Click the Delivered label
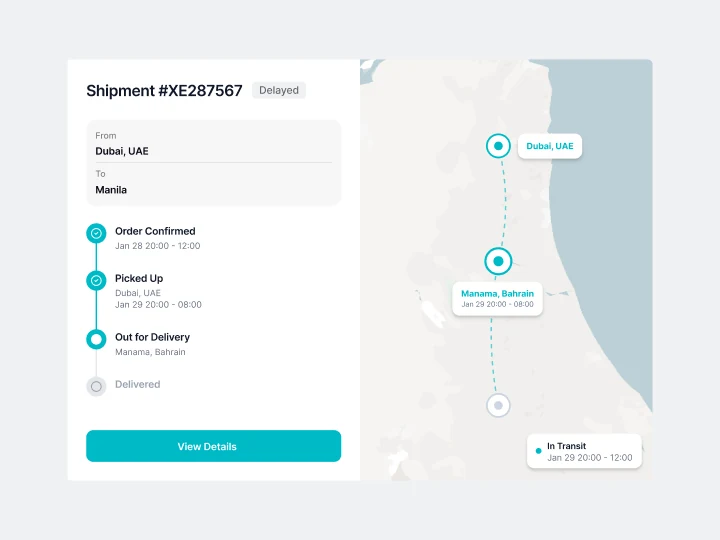Image resolution: width=720 pixels, height=540 pixels. (x=138, y=384)
